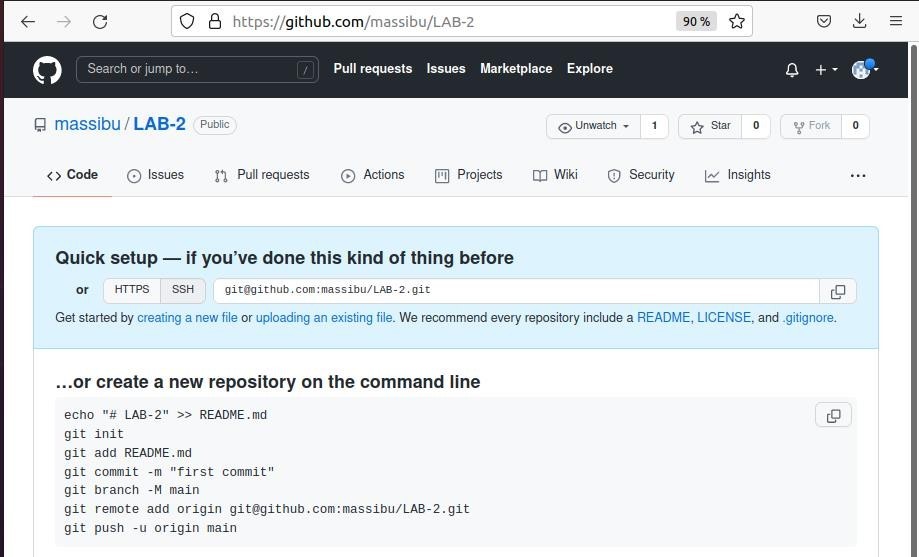Switch to the repository Pull requests tab

tap(262, 175)
